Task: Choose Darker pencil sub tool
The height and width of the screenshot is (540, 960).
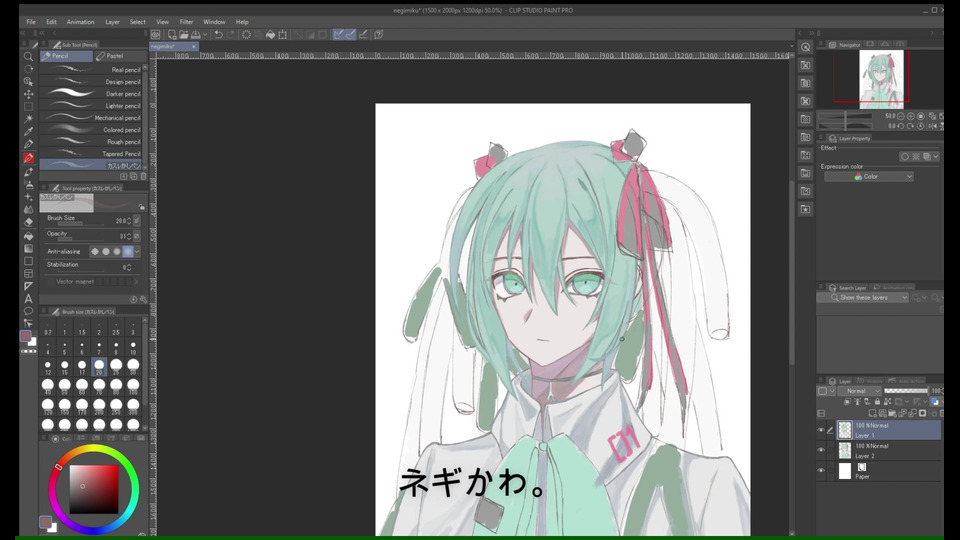Action: pyautogui.click(x=92, y=94)
